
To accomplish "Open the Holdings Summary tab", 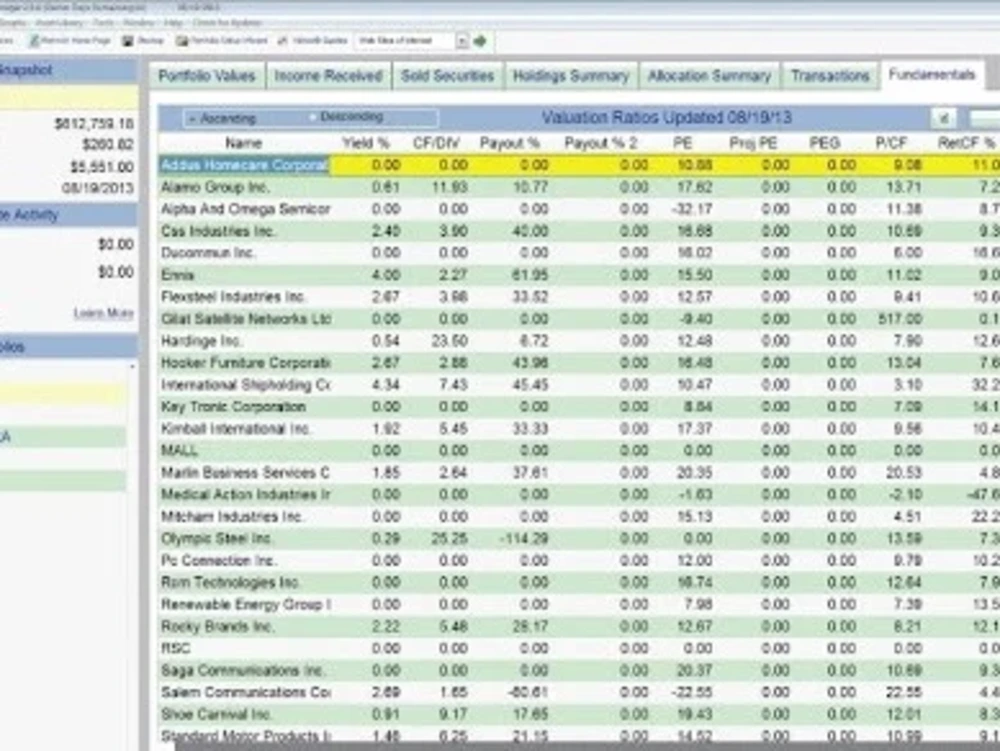I will coord(571,76).
